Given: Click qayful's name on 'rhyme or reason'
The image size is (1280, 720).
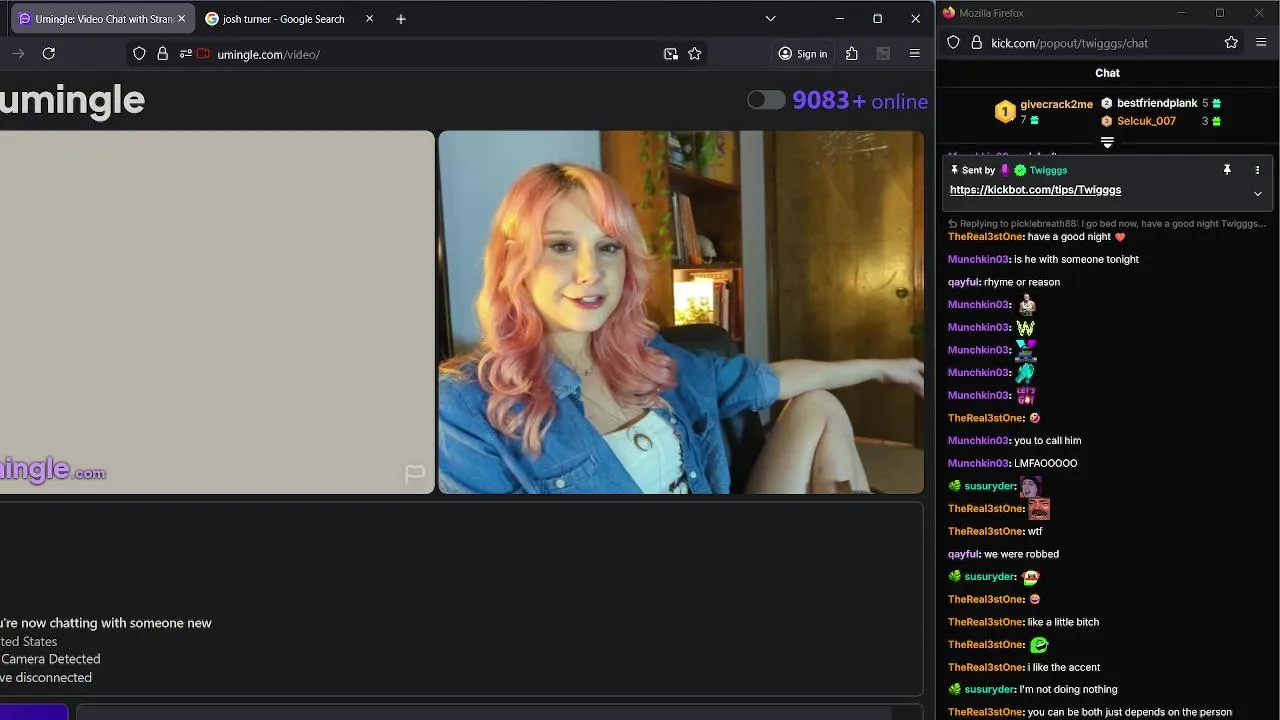Looking at the screenshot, I should click(x=963, y=282).
